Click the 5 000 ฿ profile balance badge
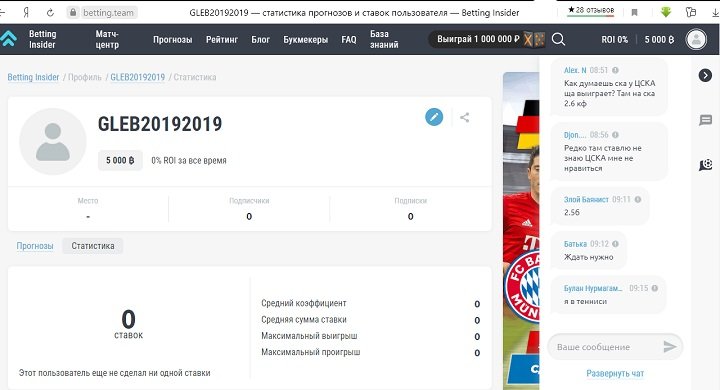The image size is (720, 390). tap(120, 160)
